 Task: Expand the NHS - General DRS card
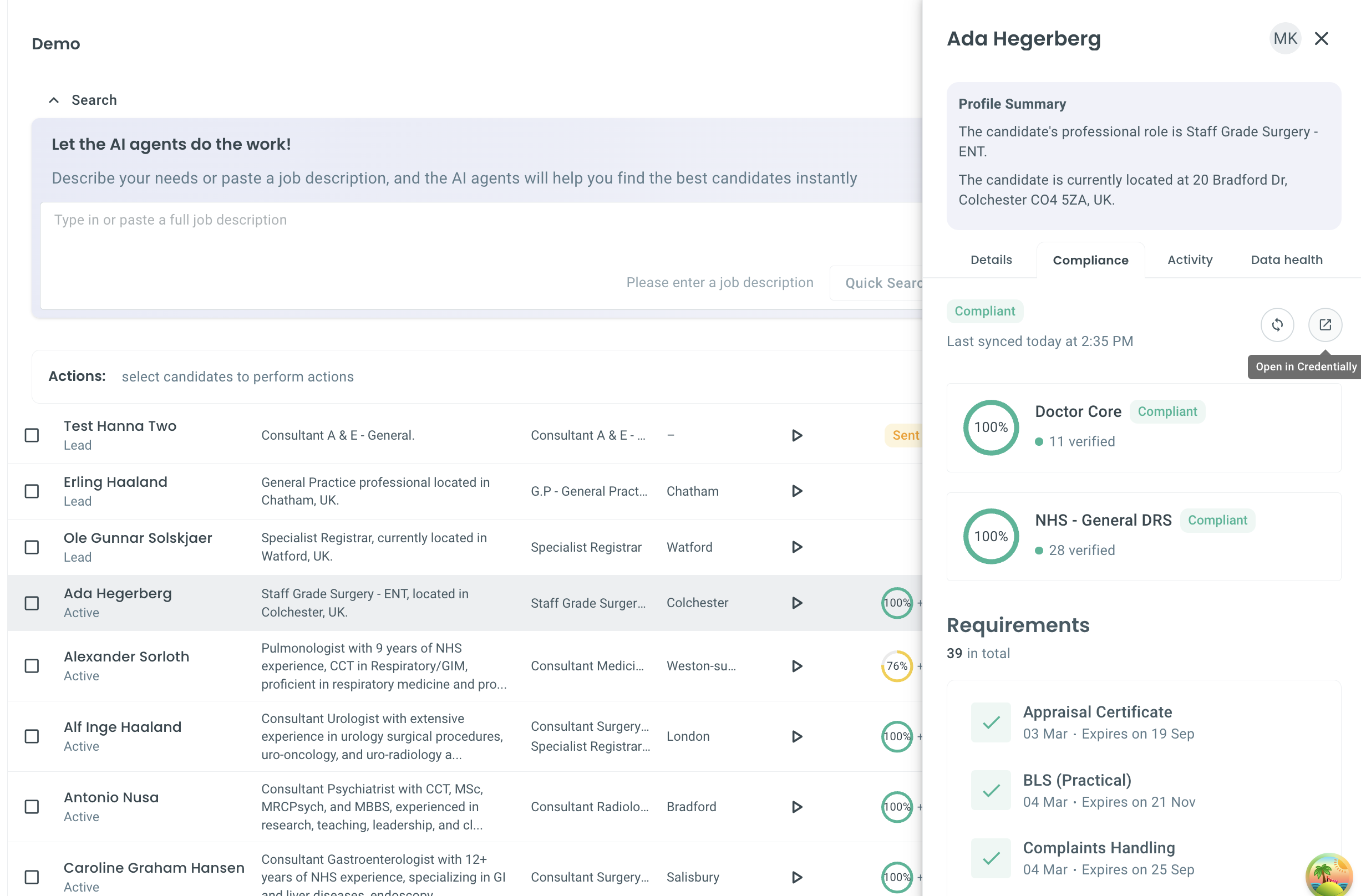click(1144, 536)
